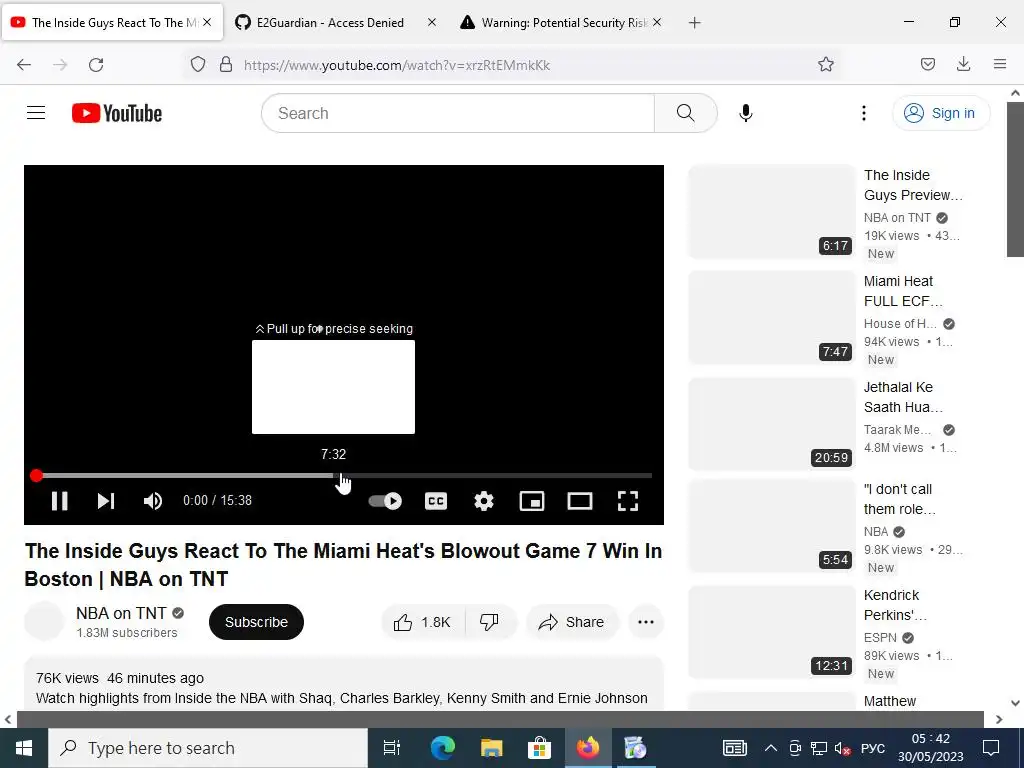Open a new browser tab
This screenshot has height=768, width=1024.
point(694,23)
